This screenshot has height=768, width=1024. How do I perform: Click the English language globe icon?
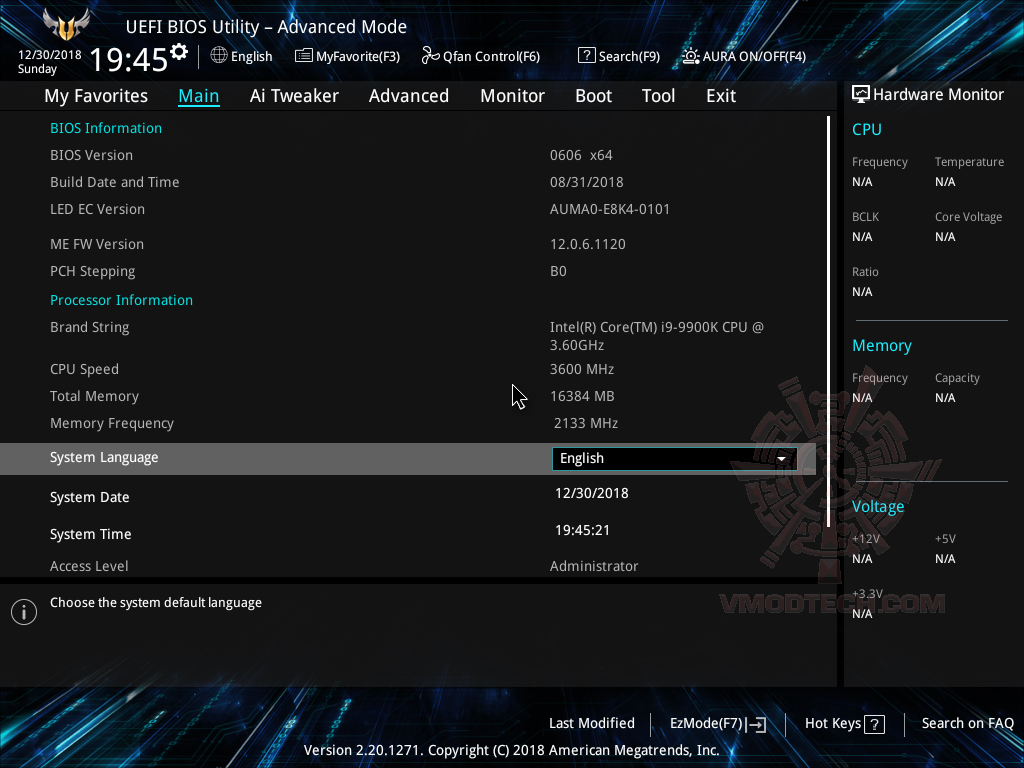(218, 56)
